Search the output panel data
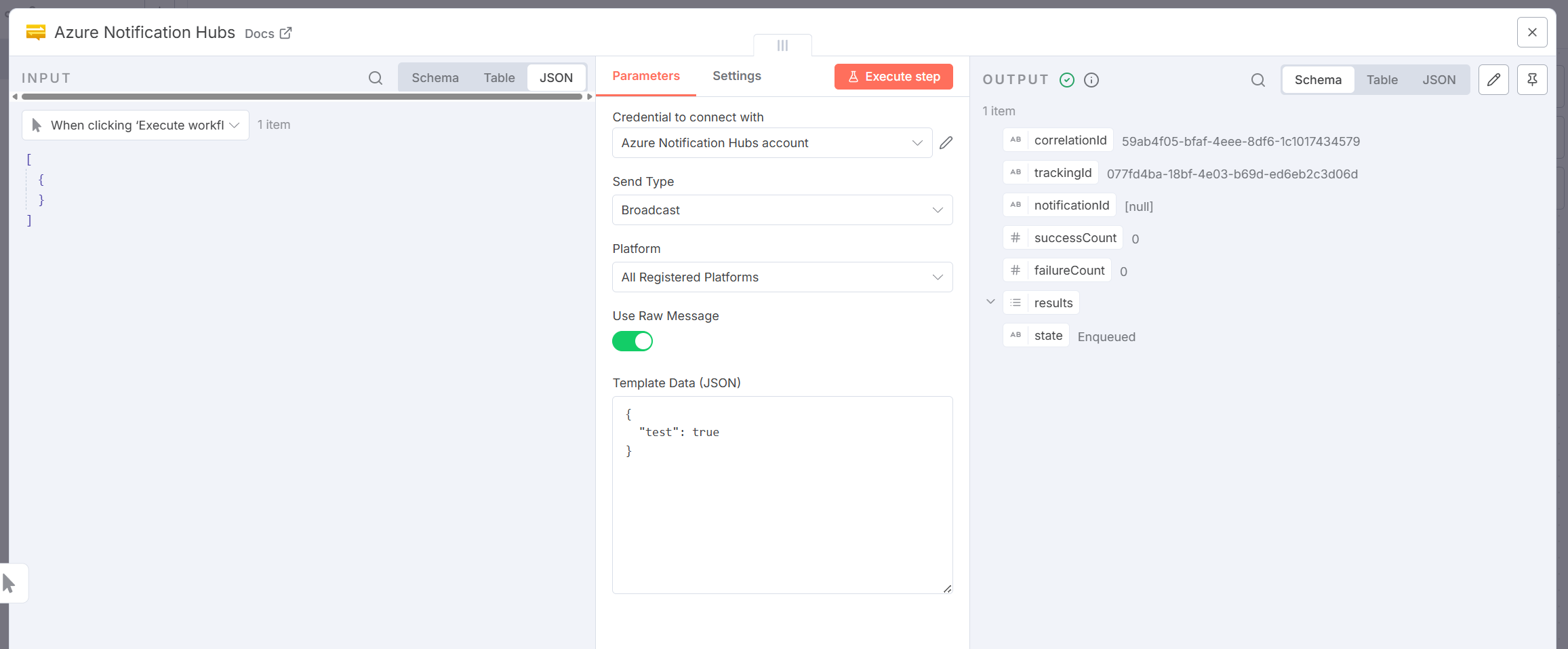 [1258, 80]
